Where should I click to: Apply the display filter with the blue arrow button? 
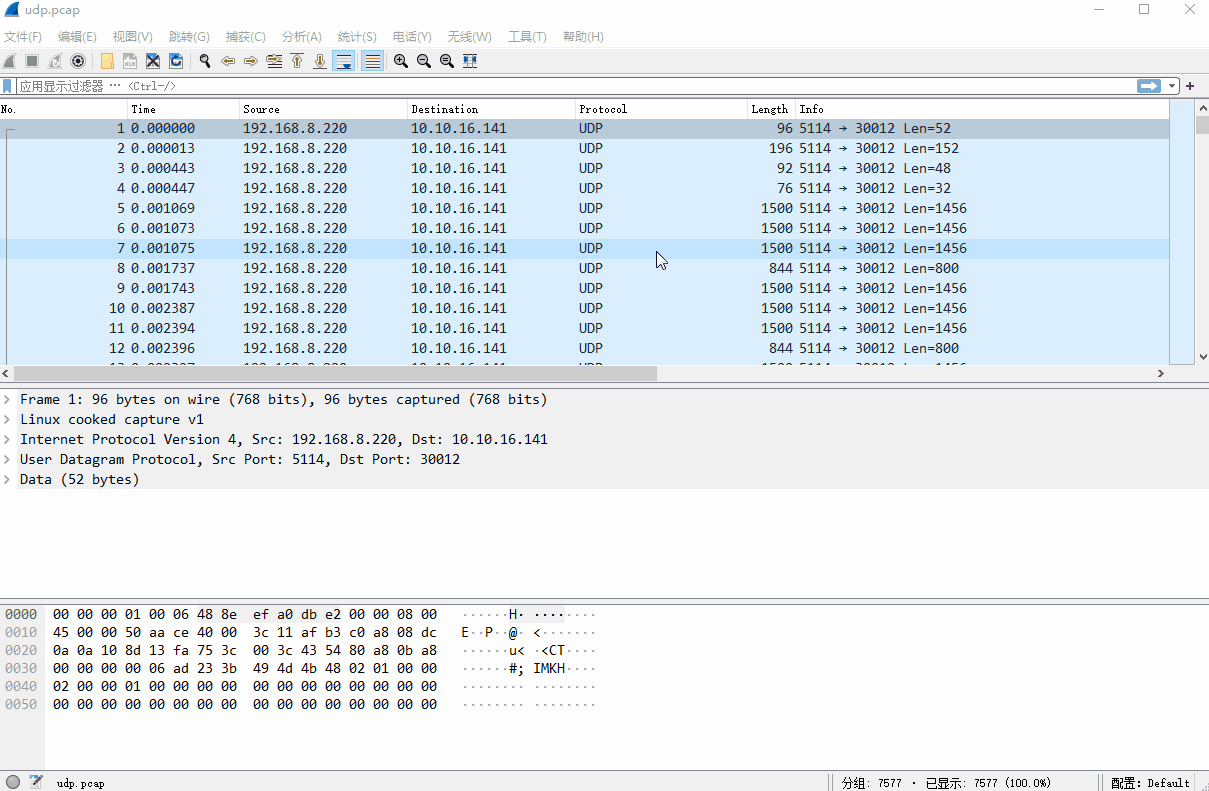click(1148, 85)
